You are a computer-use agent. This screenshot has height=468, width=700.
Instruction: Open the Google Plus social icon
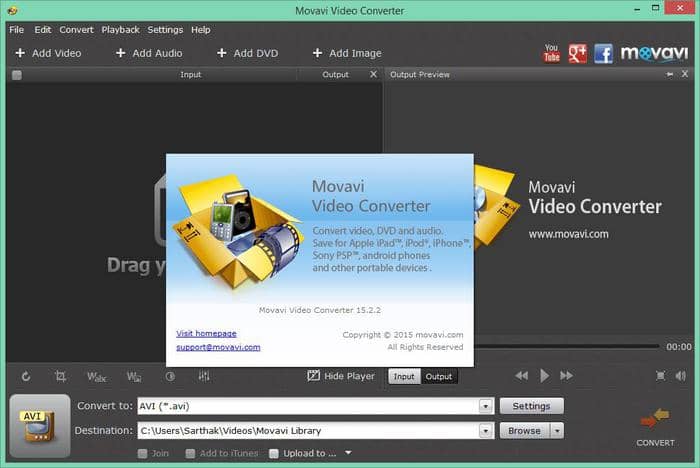tap(577, 53)
